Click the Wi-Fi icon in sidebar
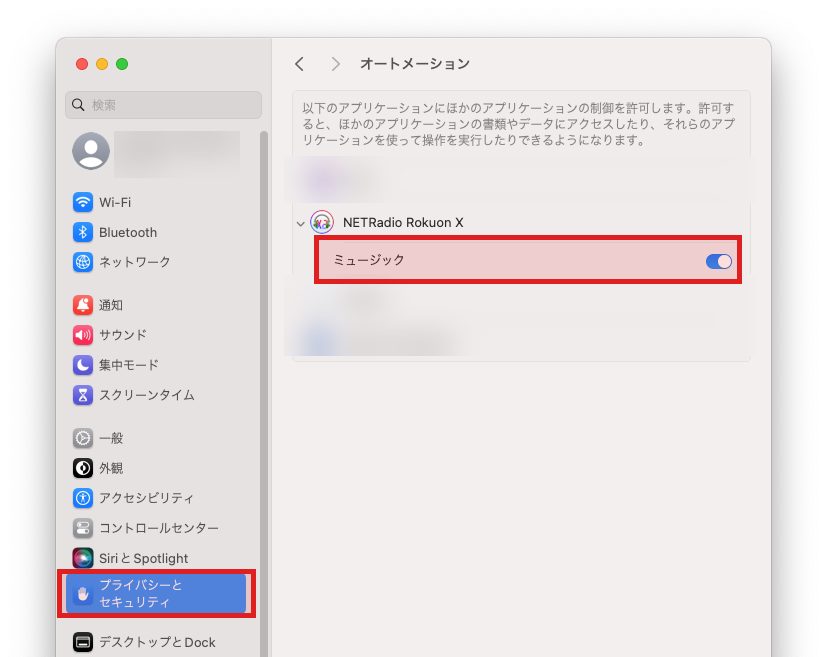827x657 pixels. point(83,202)
